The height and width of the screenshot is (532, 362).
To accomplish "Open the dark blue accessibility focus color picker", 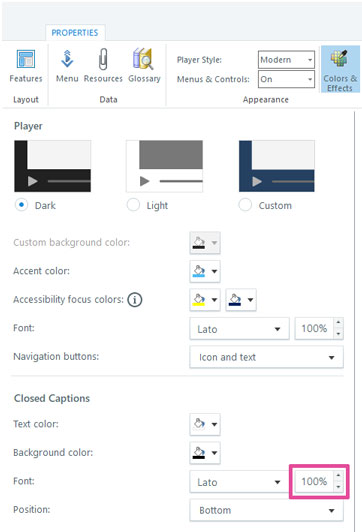I will pyautogui.click(x=241, y=300).
